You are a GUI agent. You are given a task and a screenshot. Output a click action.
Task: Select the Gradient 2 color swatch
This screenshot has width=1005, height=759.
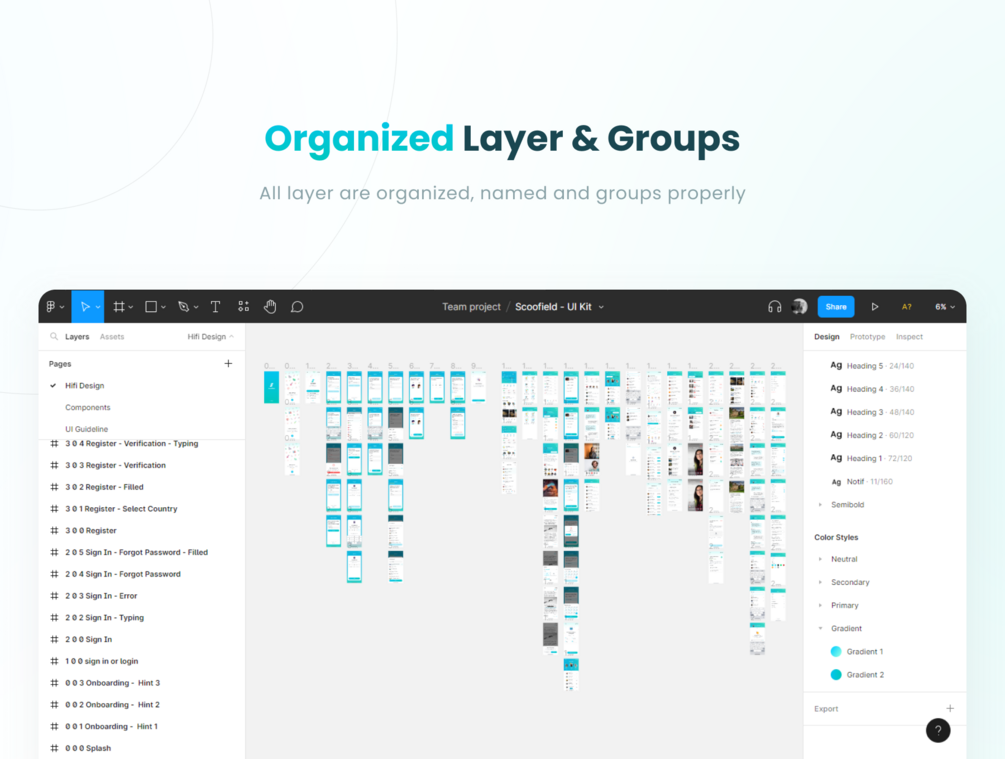click(x=836, y=674)
